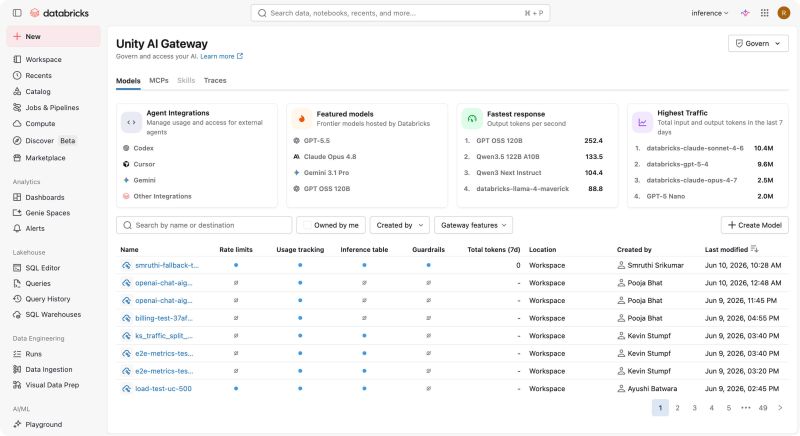Select Cursor agent integration
Viewport: 800px width, 436px height.
[x=139, y=164]
